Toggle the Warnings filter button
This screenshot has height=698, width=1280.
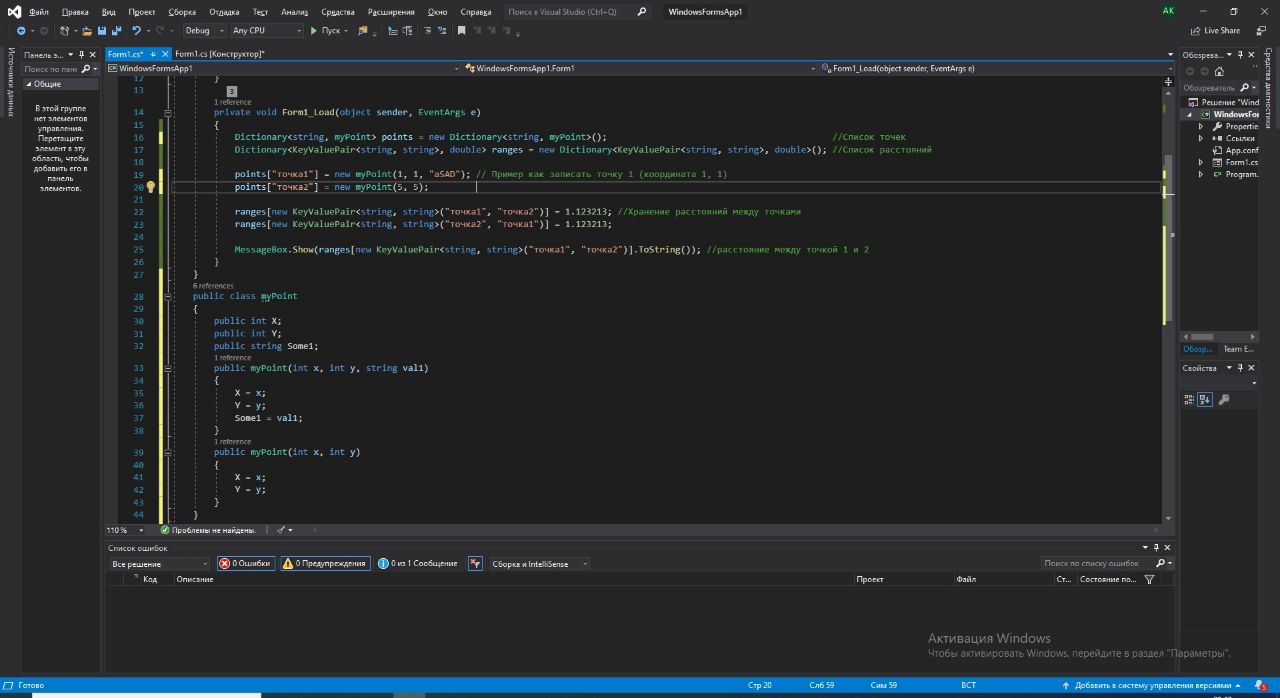tap(325, 564)
